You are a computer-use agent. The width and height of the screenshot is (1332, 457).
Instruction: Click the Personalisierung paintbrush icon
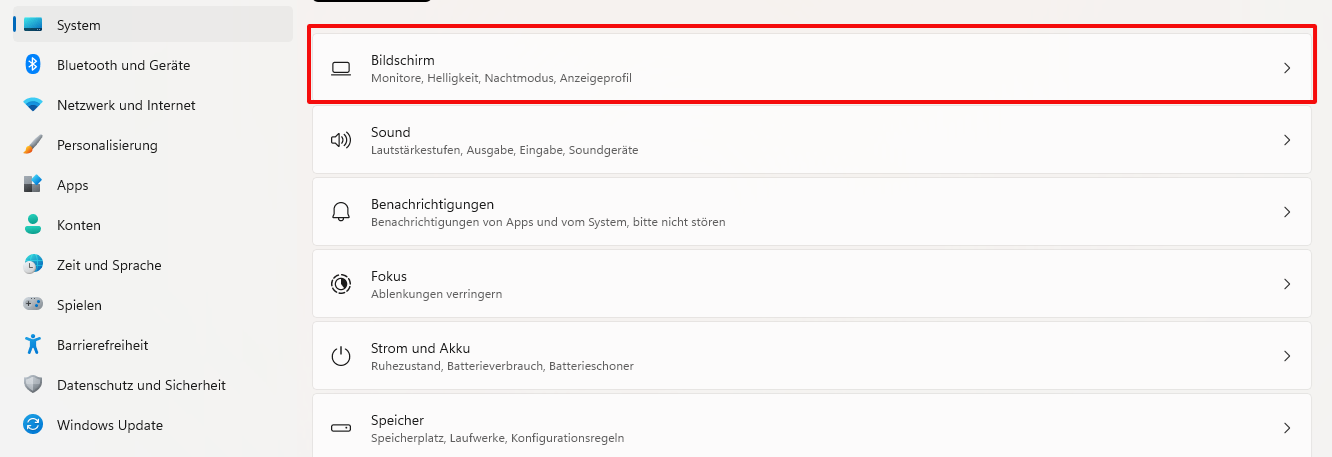coord(33,145)
